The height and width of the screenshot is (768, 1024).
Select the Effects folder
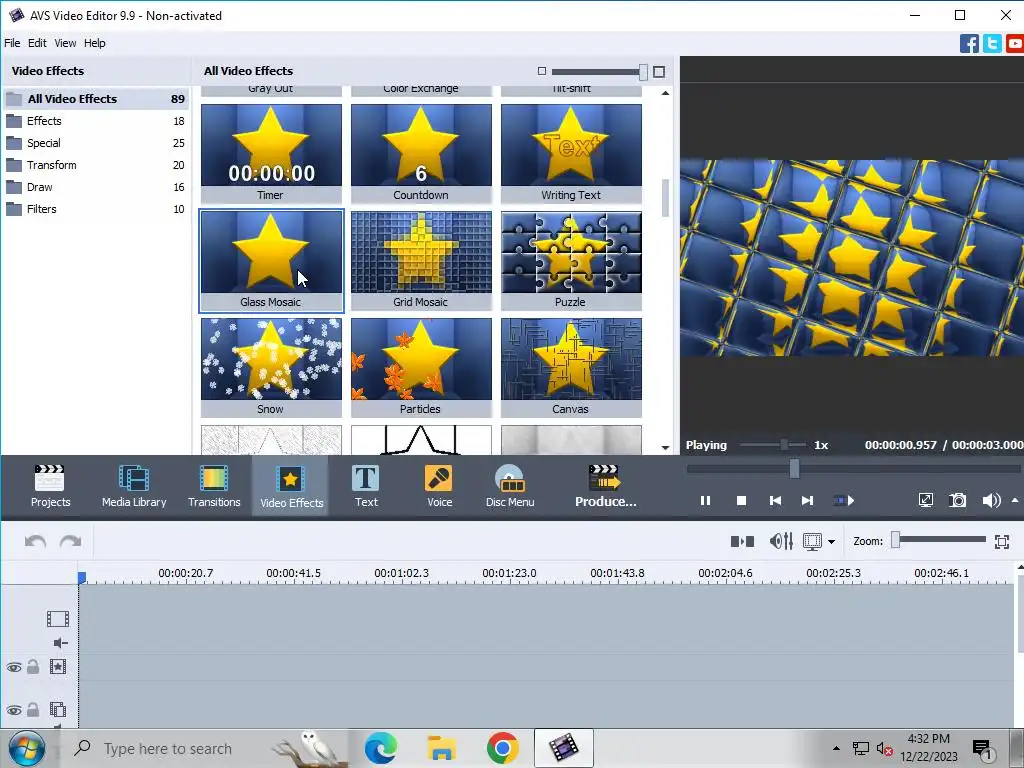[96, 121]
